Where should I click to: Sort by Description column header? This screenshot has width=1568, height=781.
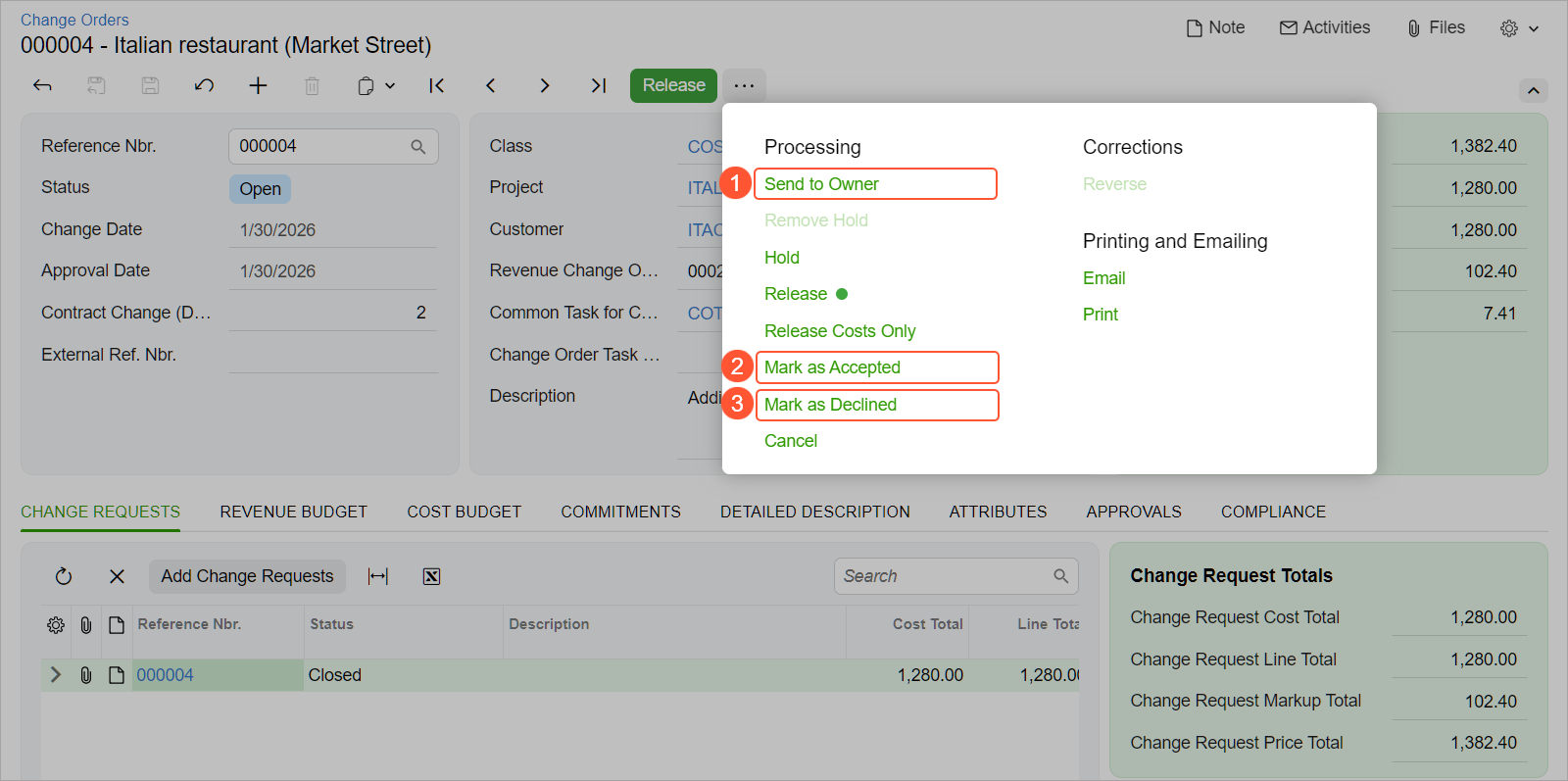click(549, 624)
